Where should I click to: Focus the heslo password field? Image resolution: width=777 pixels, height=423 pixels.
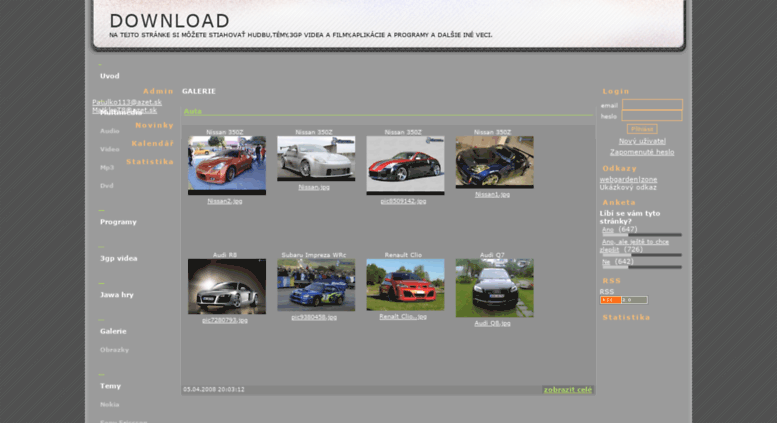pyautogui.click(x=652, y=116)
